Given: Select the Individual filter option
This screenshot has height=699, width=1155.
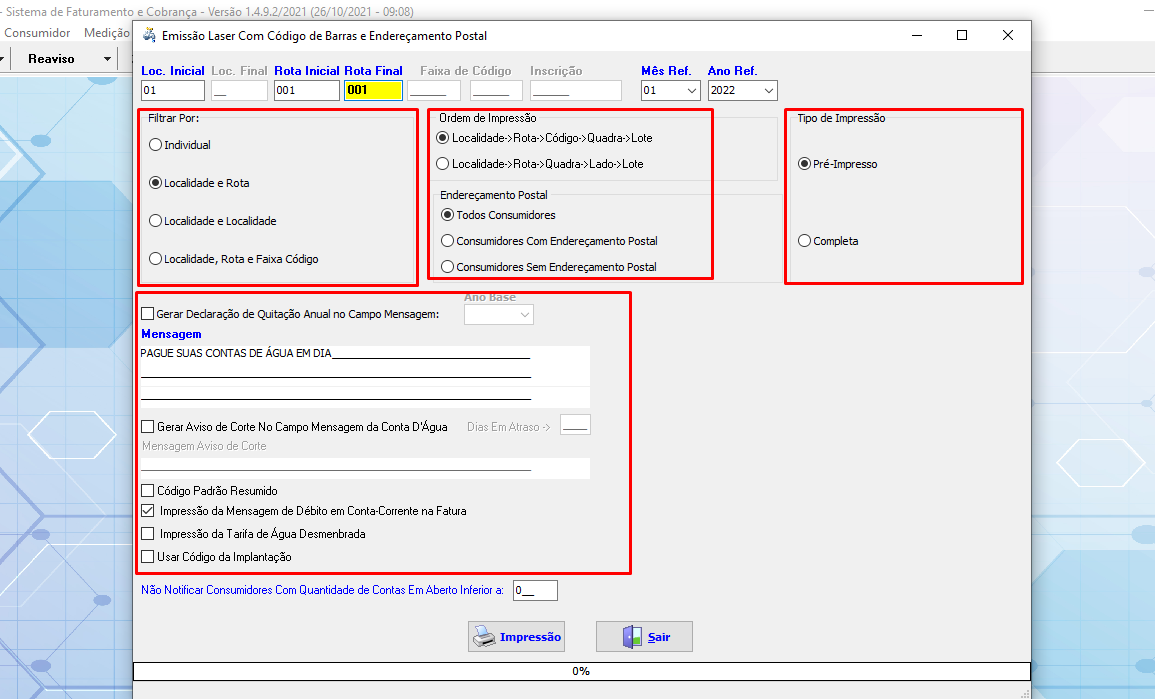Looking at the screenshot, I should point(155,145).
